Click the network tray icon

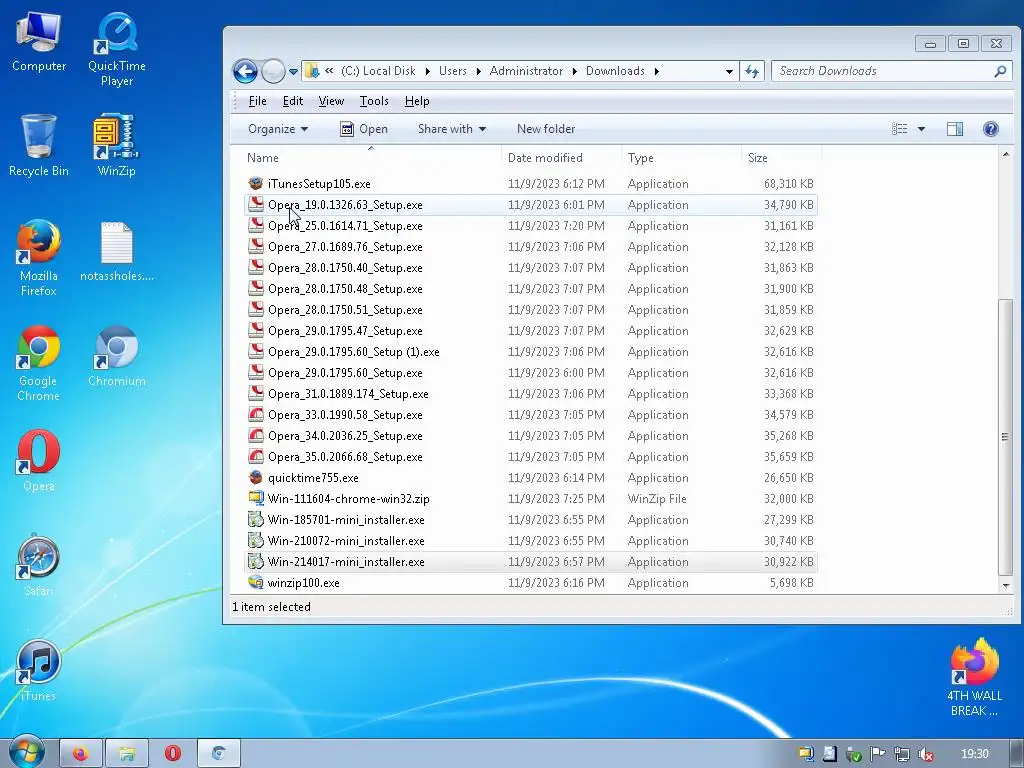pos(901,754)
